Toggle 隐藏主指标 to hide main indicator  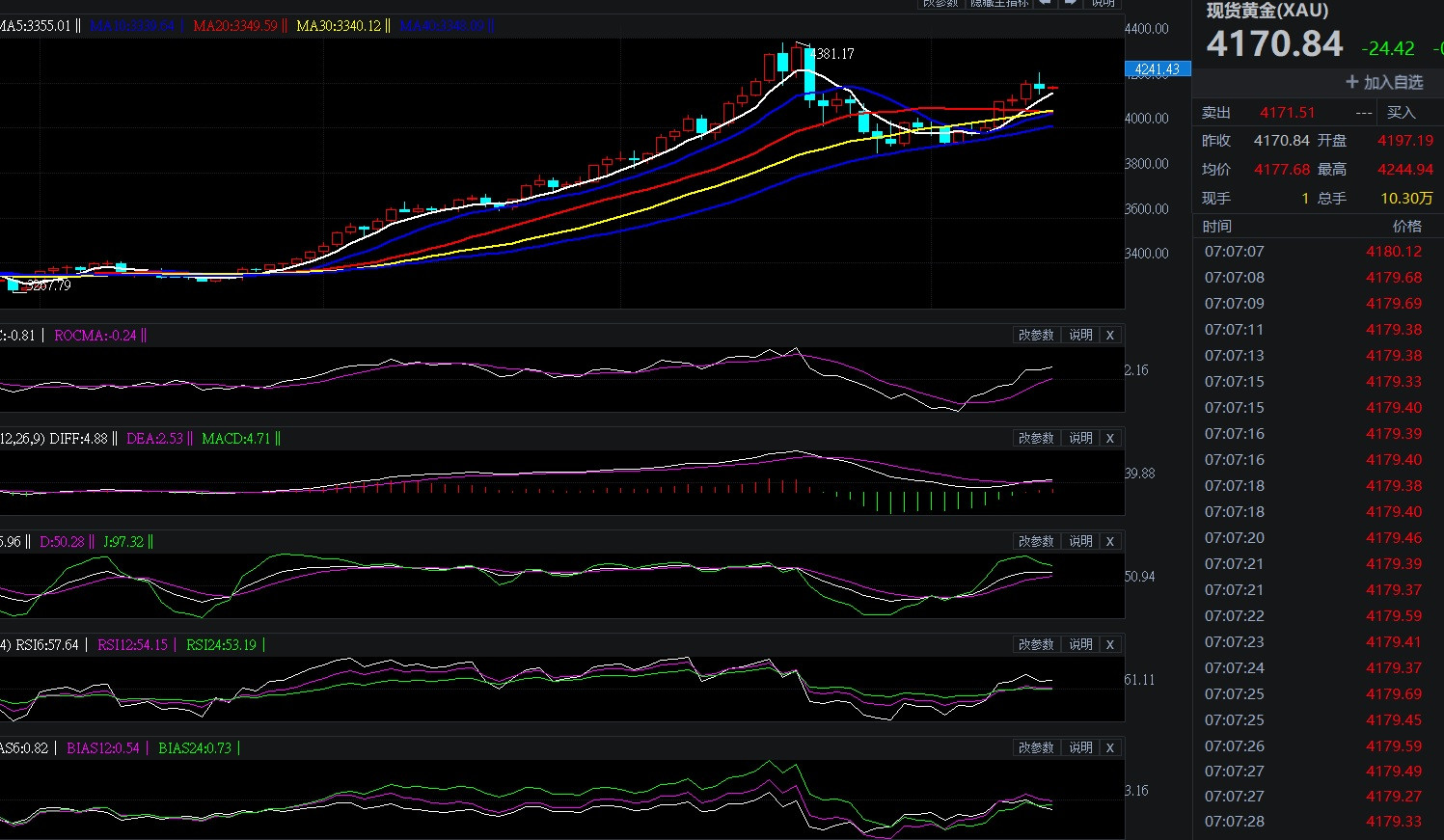click(x=998, y=4)
